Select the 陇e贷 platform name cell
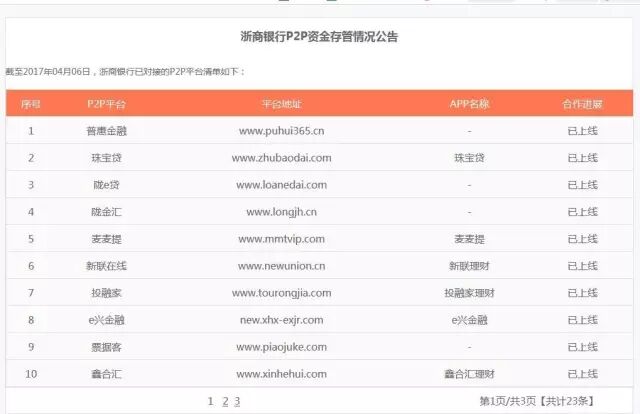The image size is (640, 414). click(107, 185)
